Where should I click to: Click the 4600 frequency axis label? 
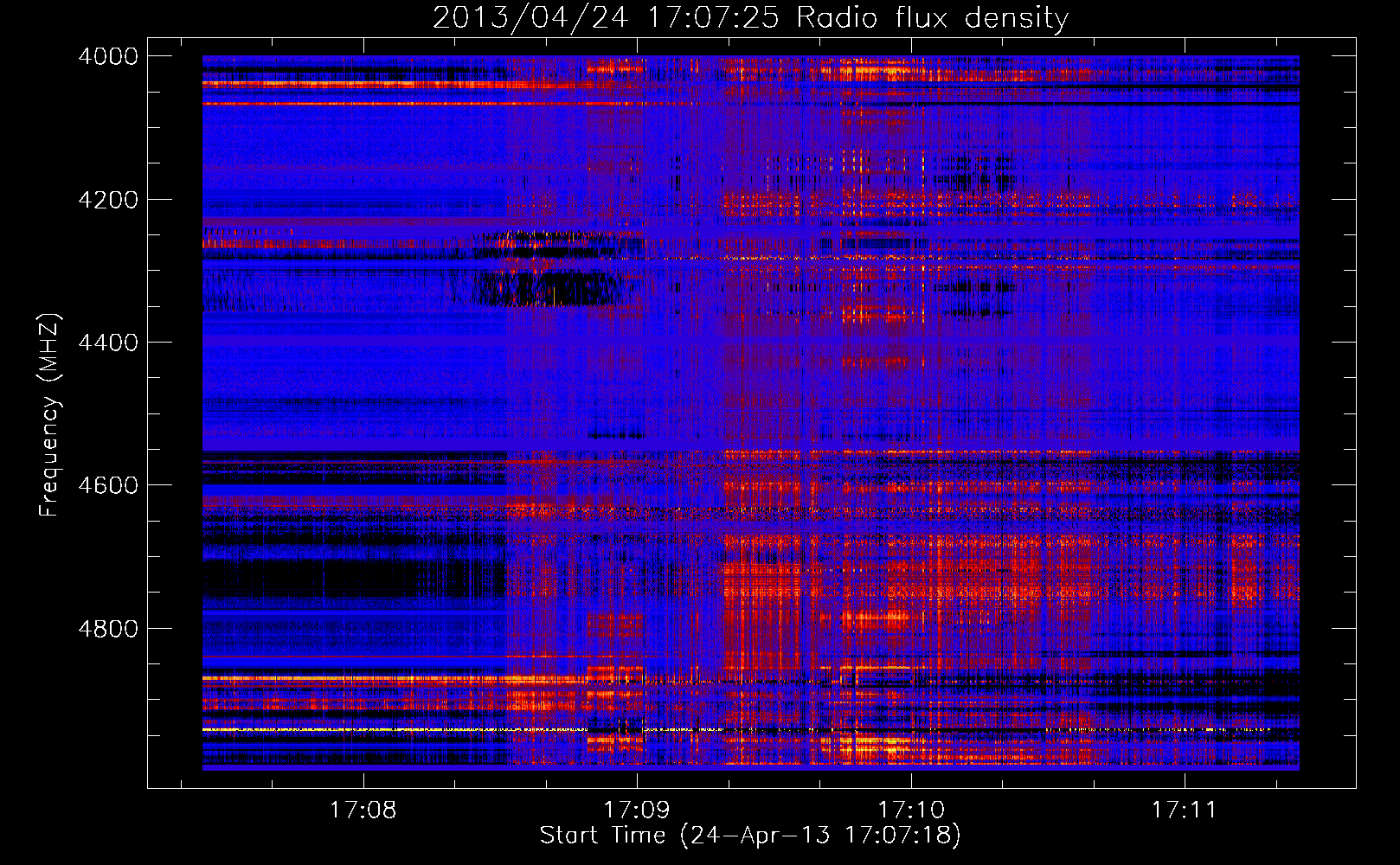click(108, 485)
